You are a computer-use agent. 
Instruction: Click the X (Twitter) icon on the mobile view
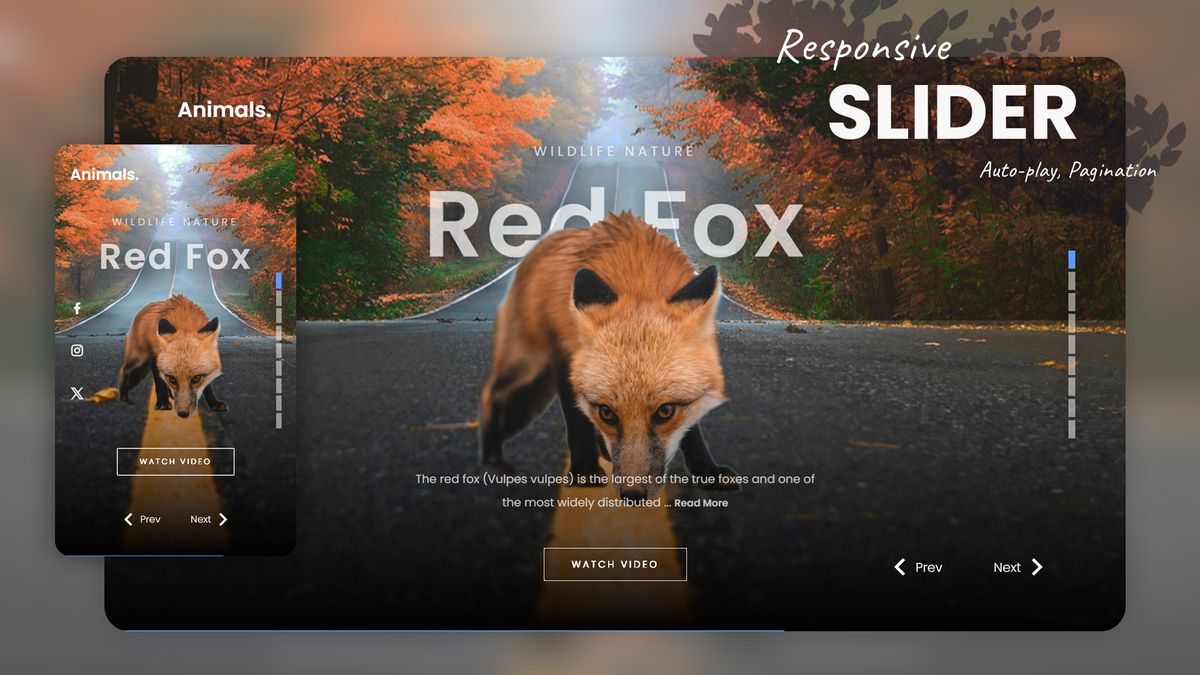coord(77,393)
